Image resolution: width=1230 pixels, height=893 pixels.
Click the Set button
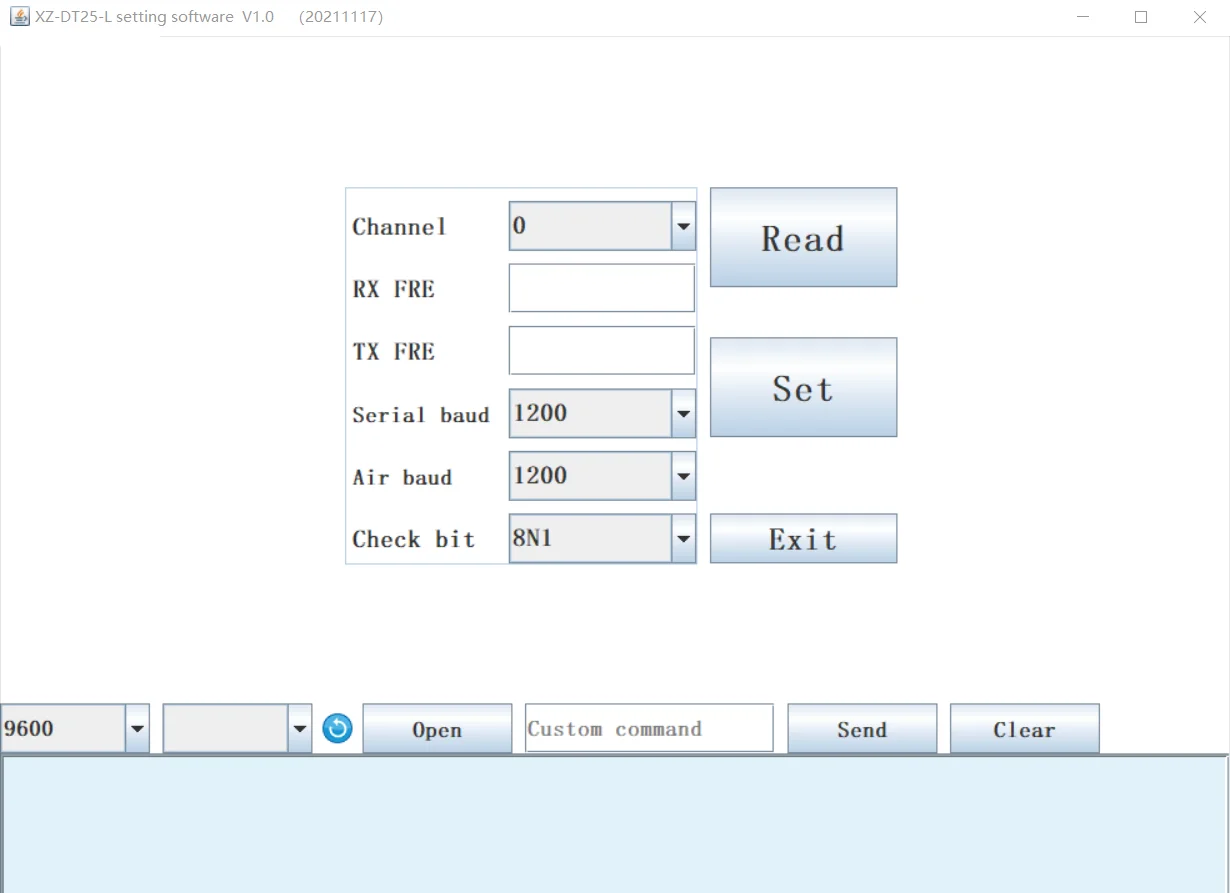pos(803,387)
